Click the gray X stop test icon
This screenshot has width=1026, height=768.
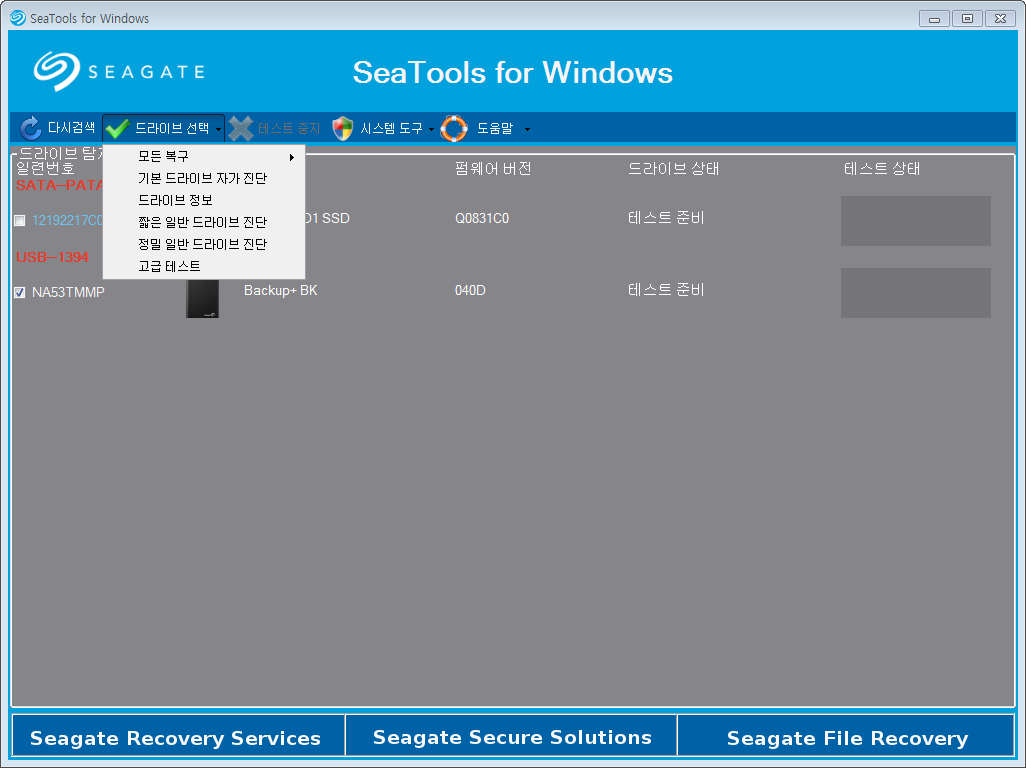point(241,128)
